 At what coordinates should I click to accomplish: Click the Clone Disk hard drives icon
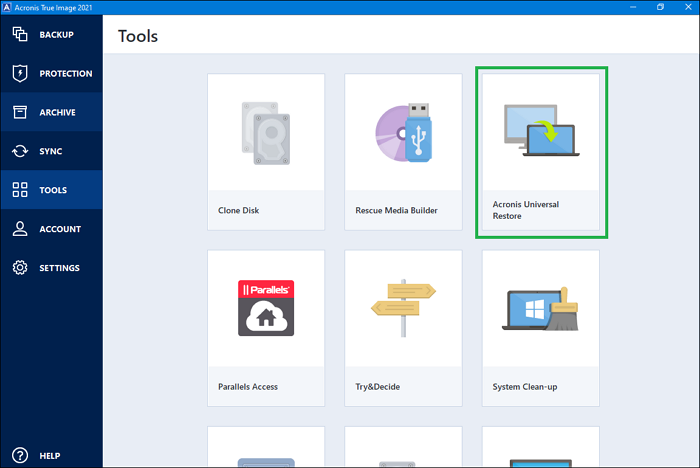click(x=266, y=133)
